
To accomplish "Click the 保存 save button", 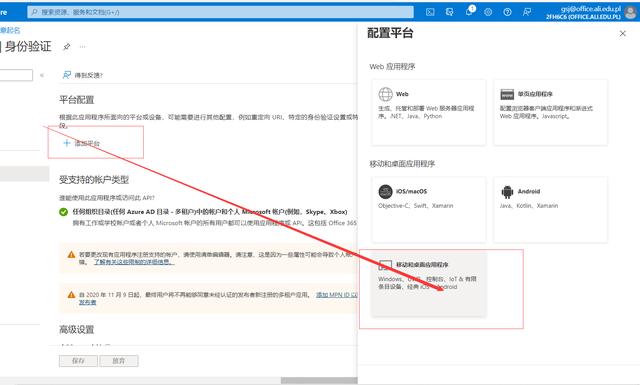I will [x=78, y=361].
